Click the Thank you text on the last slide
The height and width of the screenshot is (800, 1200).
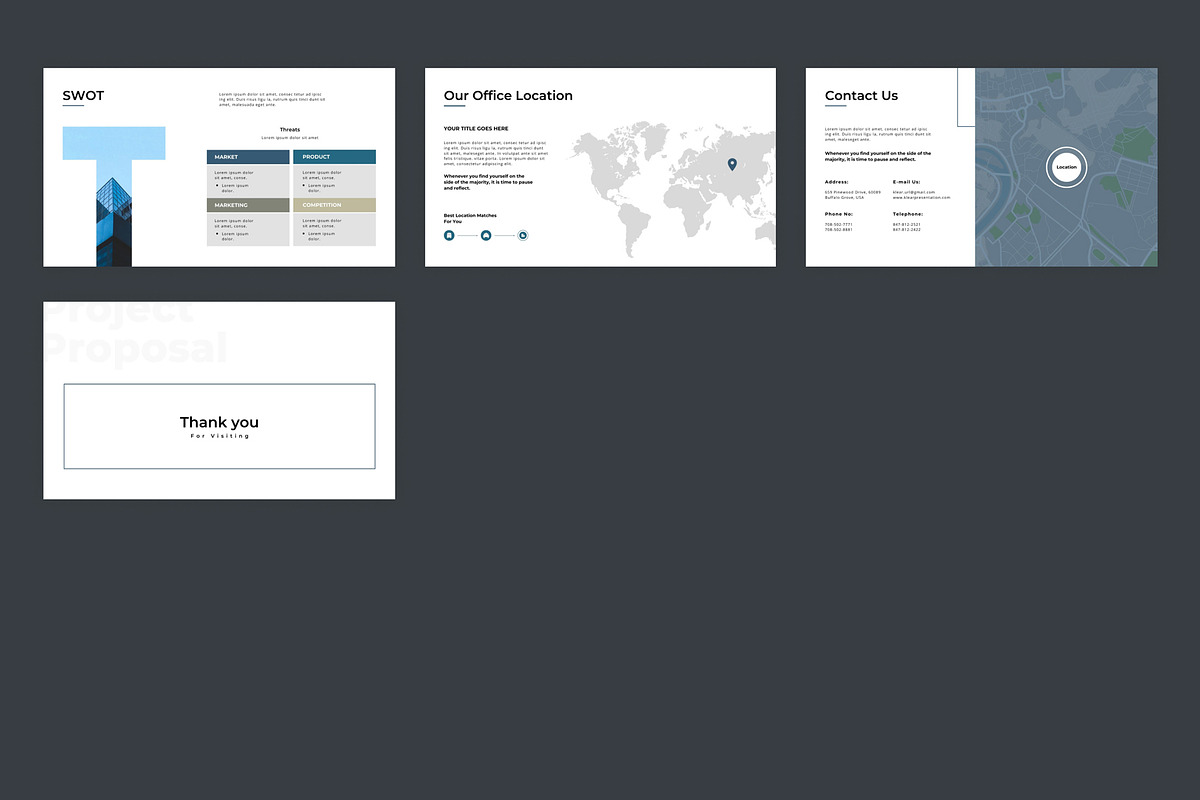pos(219,423)
